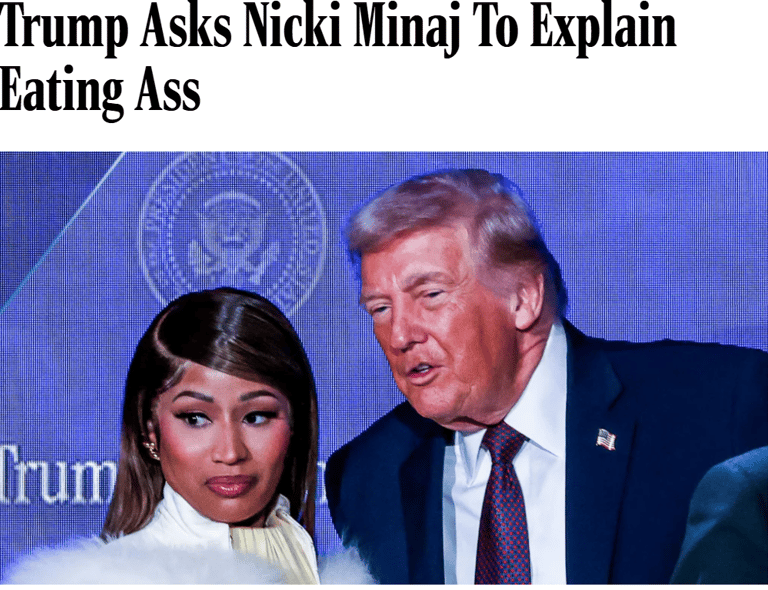The width and height of the screenshot is (768, 590).
Task: Click the woman's gold ear cuff
Action: tap(152, 450)
